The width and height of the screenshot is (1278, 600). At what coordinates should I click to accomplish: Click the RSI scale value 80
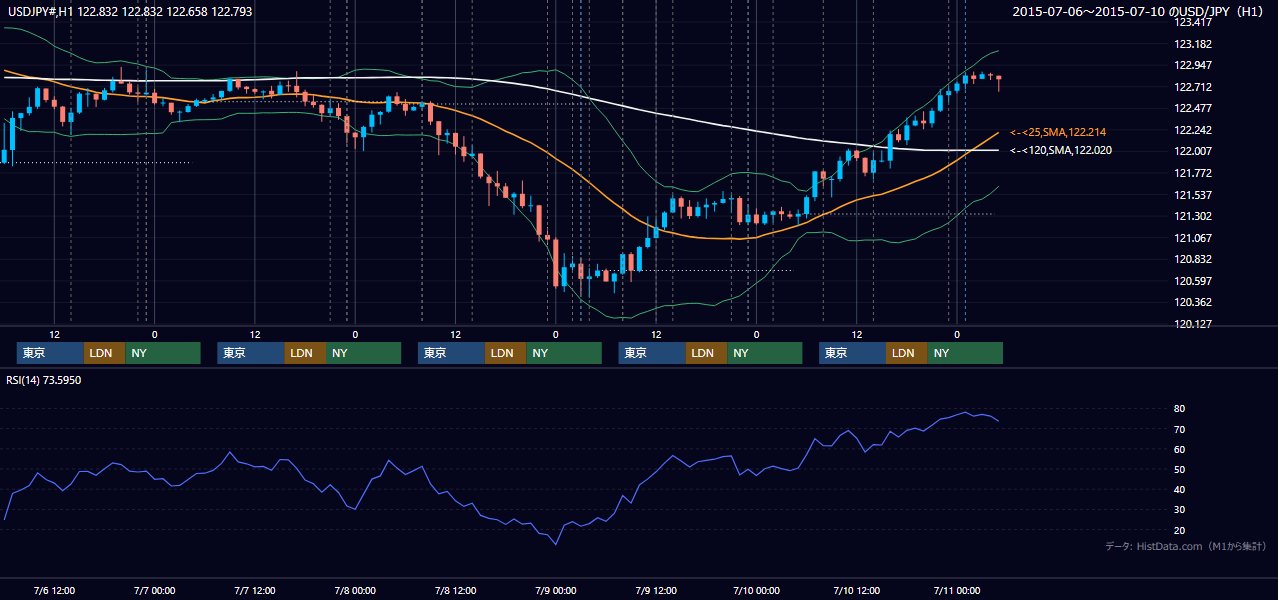tap(1180, 409)
